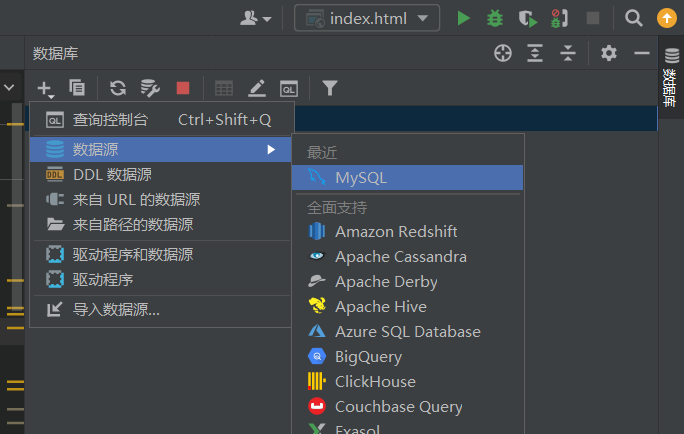Choose 查询控制台 menu entry

[162, 120]
